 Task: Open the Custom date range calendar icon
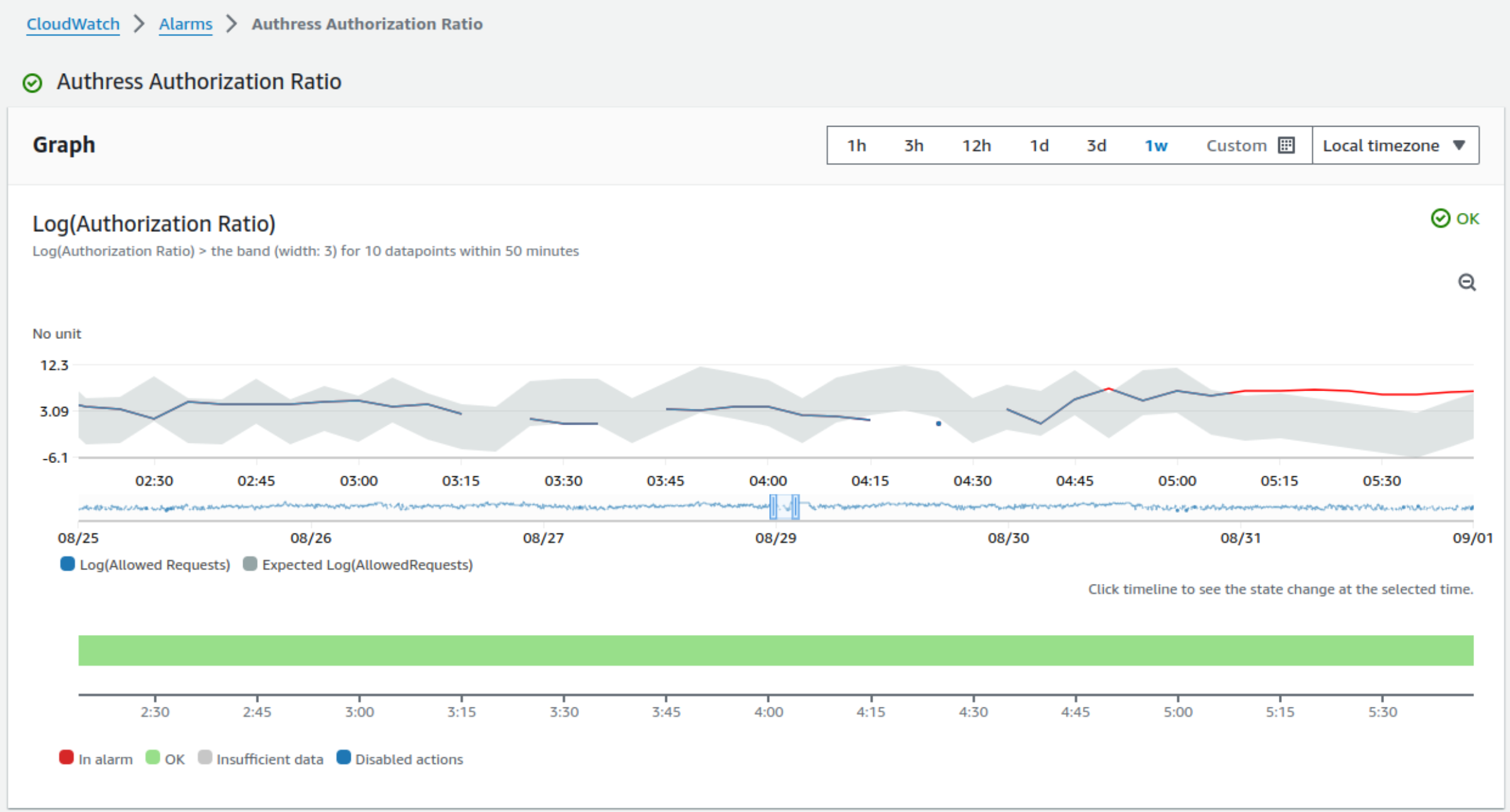[1286, 145]
